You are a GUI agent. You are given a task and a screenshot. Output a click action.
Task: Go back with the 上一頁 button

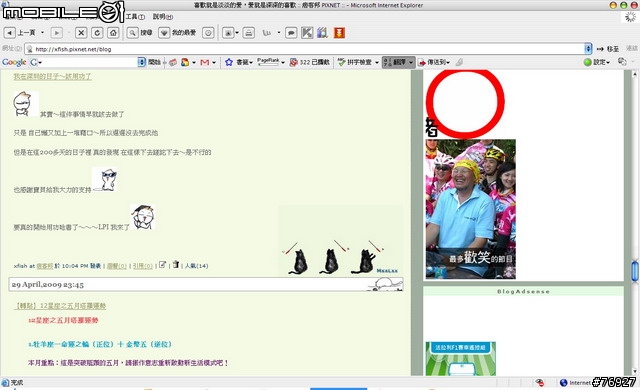tap(19, 33)
